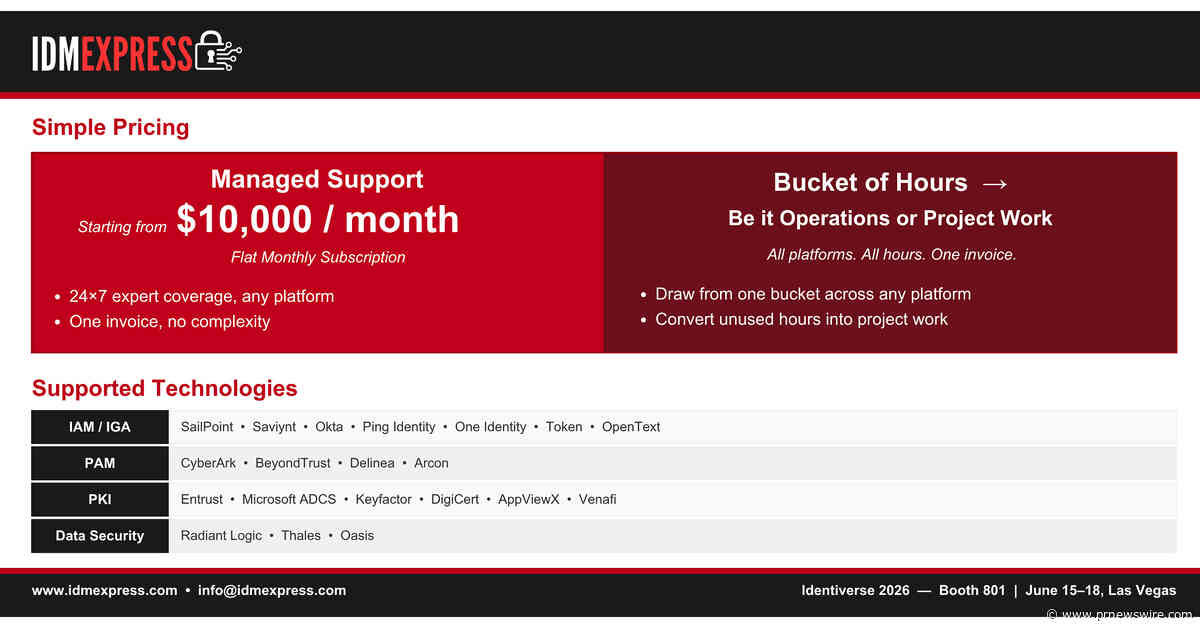Viewport: 1200px width, 628px height.
Task: Click Arcon in the PAM row
Action: pos(431,463)
